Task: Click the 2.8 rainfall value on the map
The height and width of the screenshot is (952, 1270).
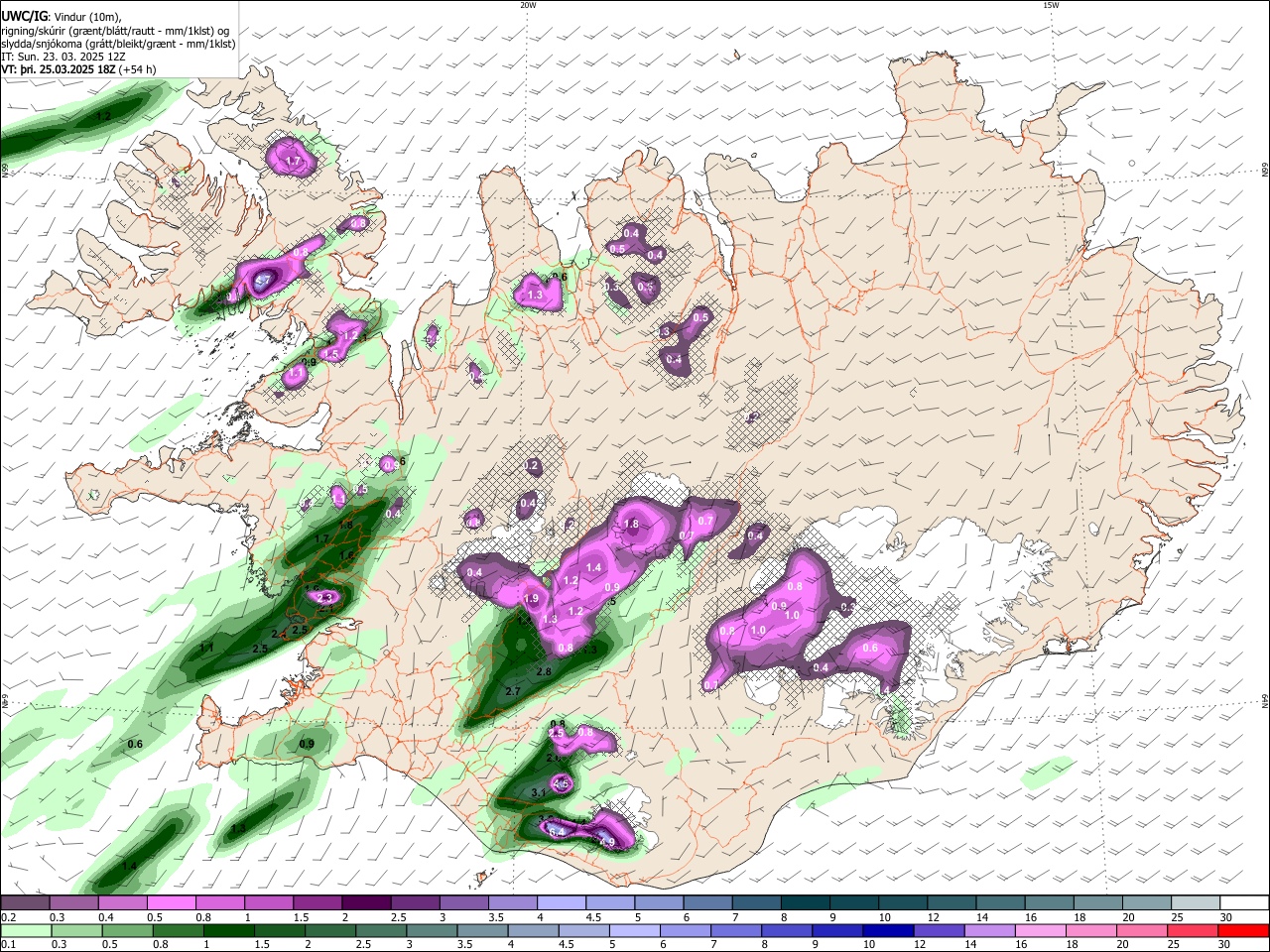Action: [x=544, y=671]
